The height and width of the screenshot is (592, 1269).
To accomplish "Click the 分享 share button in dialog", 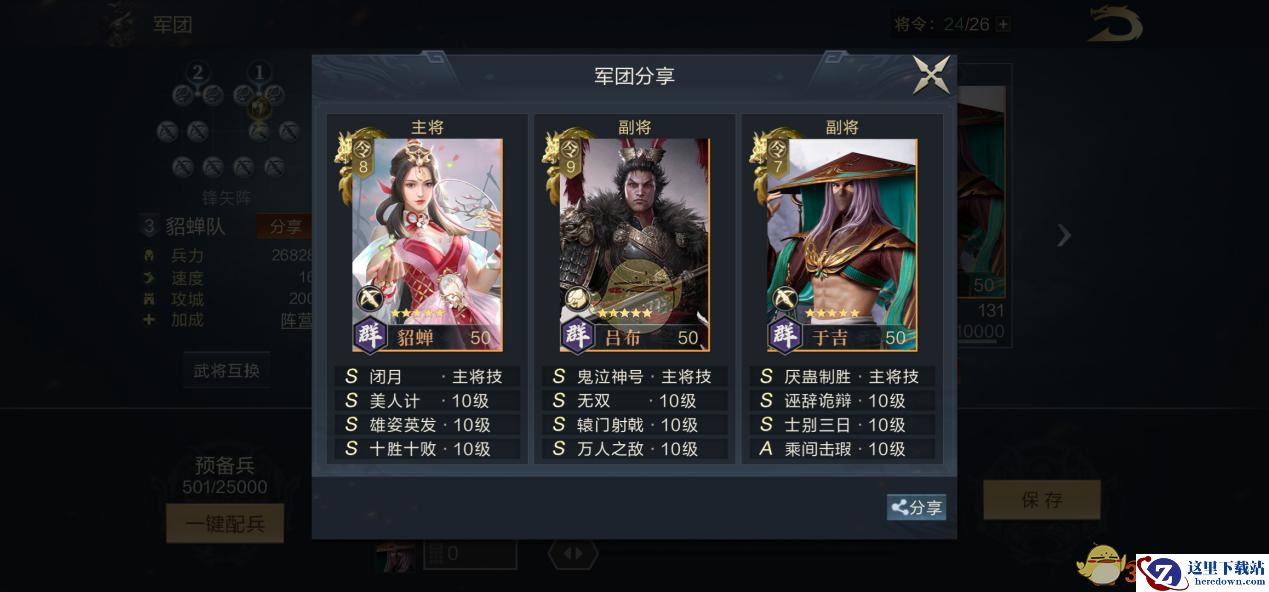I will [x=916, y=507].
